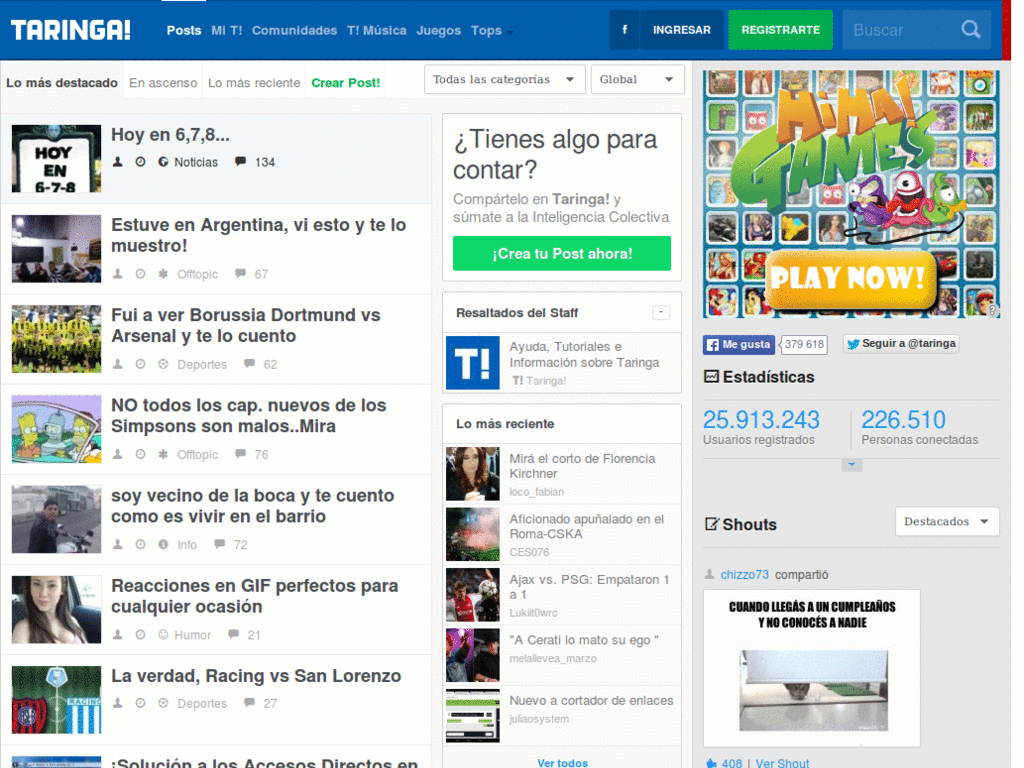Image resolution: width=1024 pixels, height=768 pixels.
Task: Switch to the En ascenso tab
Action: [x=163, y=82]
